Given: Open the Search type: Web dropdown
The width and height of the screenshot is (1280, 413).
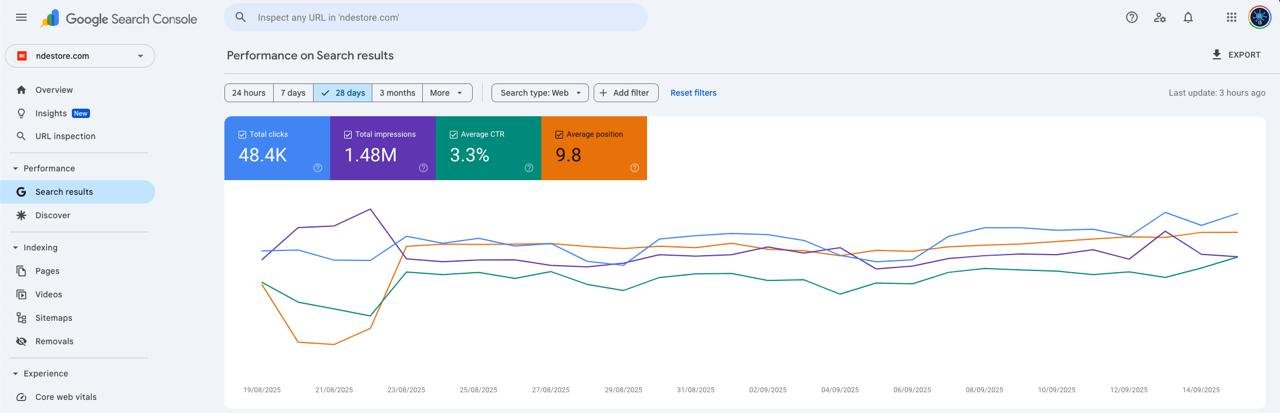Looking at the screenshot, I should point(540,93).
